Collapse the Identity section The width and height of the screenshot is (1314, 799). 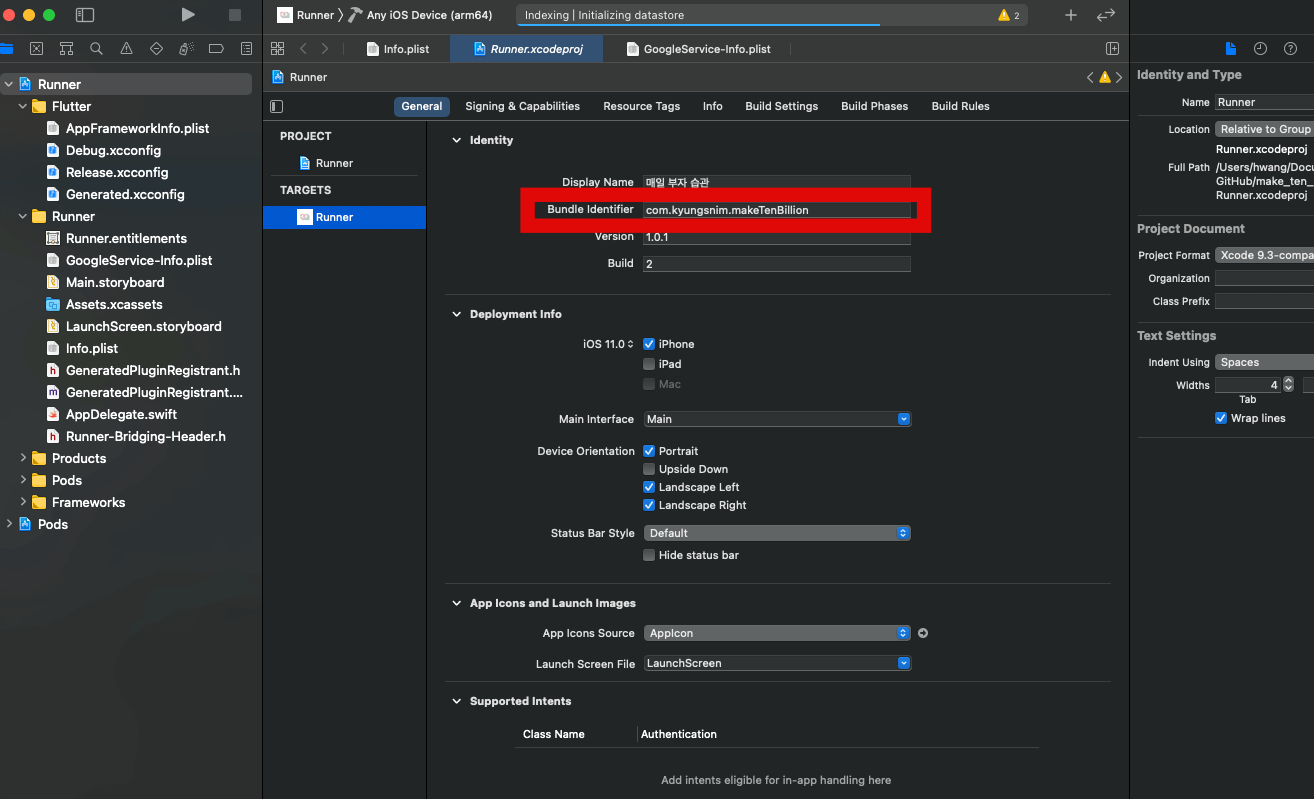coord(457,140)
